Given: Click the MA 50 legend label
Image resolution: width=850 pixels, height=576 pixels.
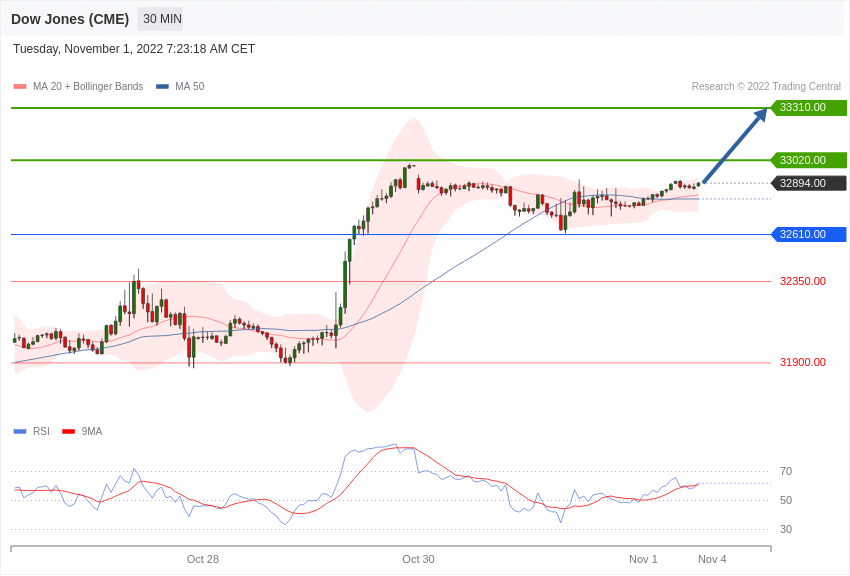Looking at the screenshot, I should pos(190,87).
